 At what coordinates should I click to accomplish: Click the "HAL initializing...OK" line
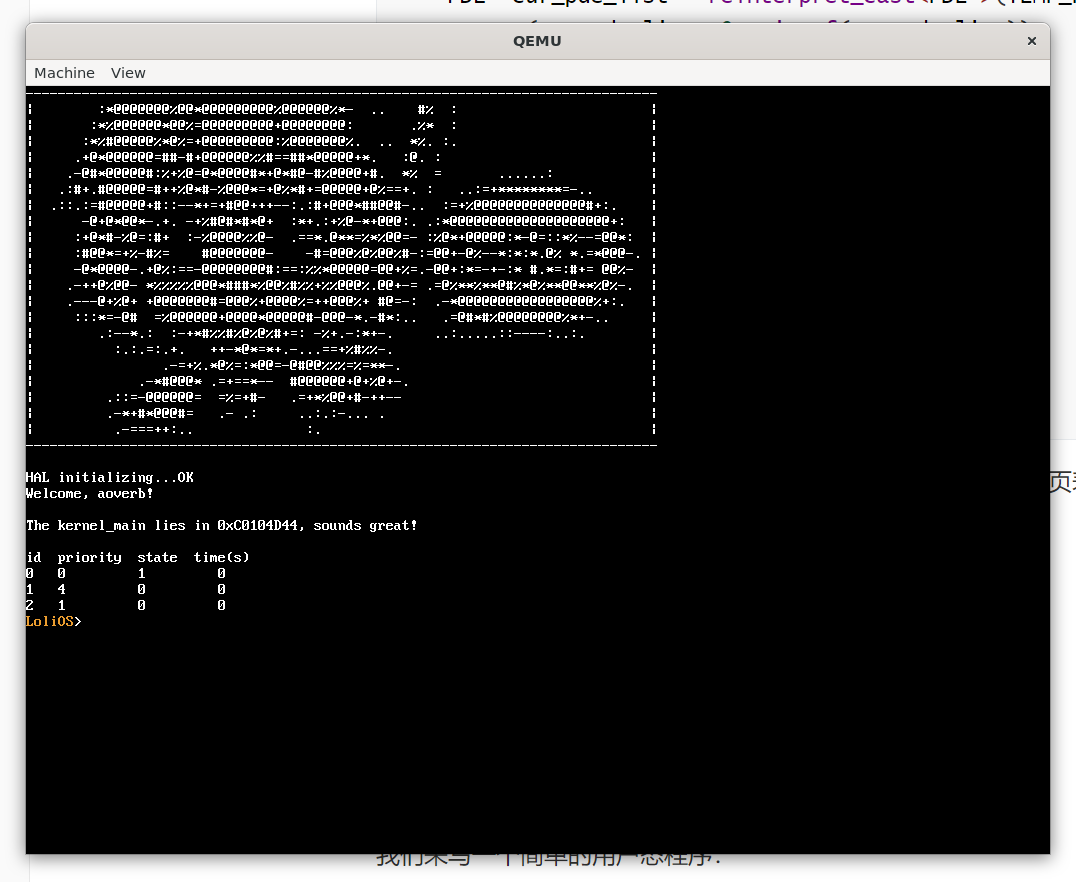[109, 478]
